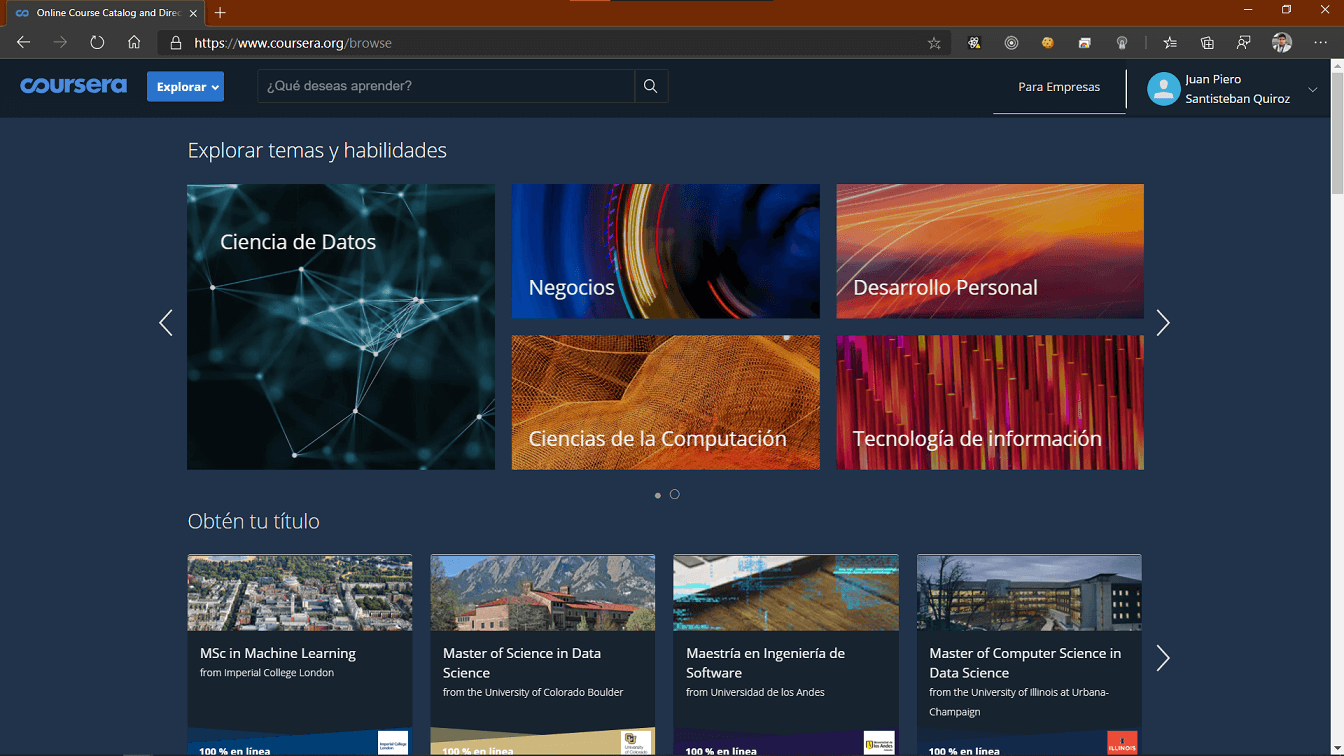Image resolution: width=1344 pixels, height=756 pixels.
Task: Open the Ciencia de Datos topic
Action: click(341, 327)
